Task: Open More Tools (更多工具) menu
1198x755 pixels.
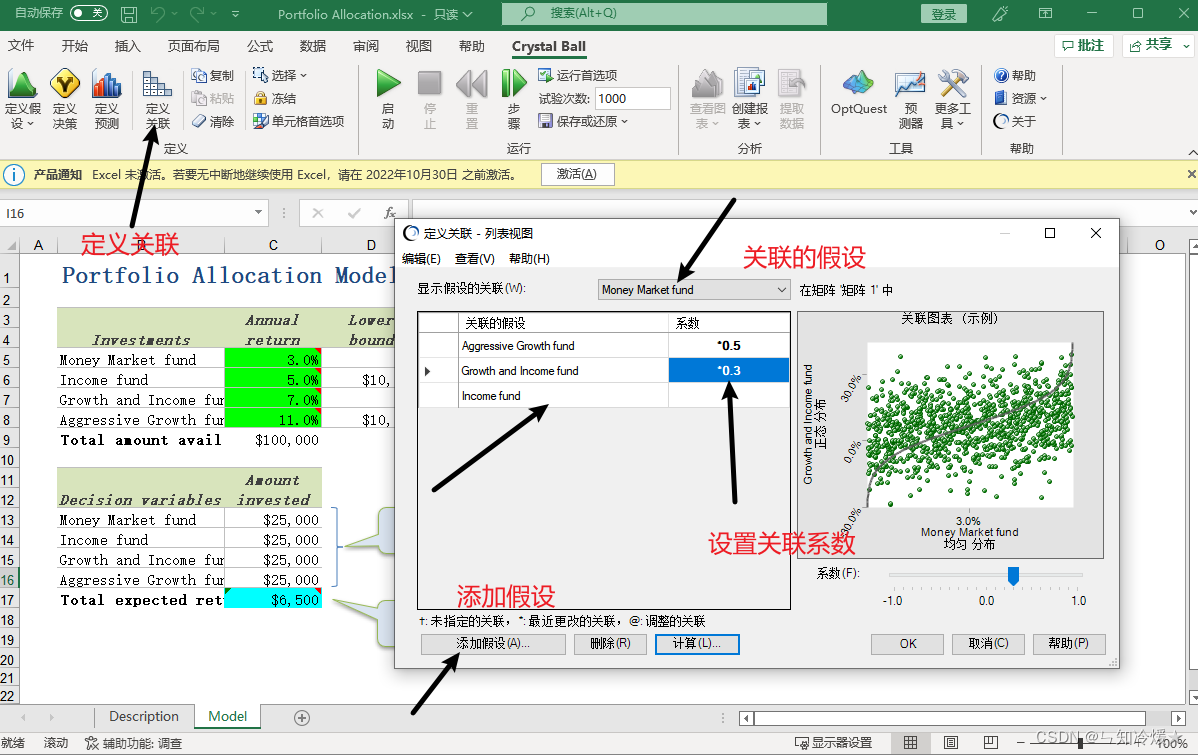Action: coord(953,99)
